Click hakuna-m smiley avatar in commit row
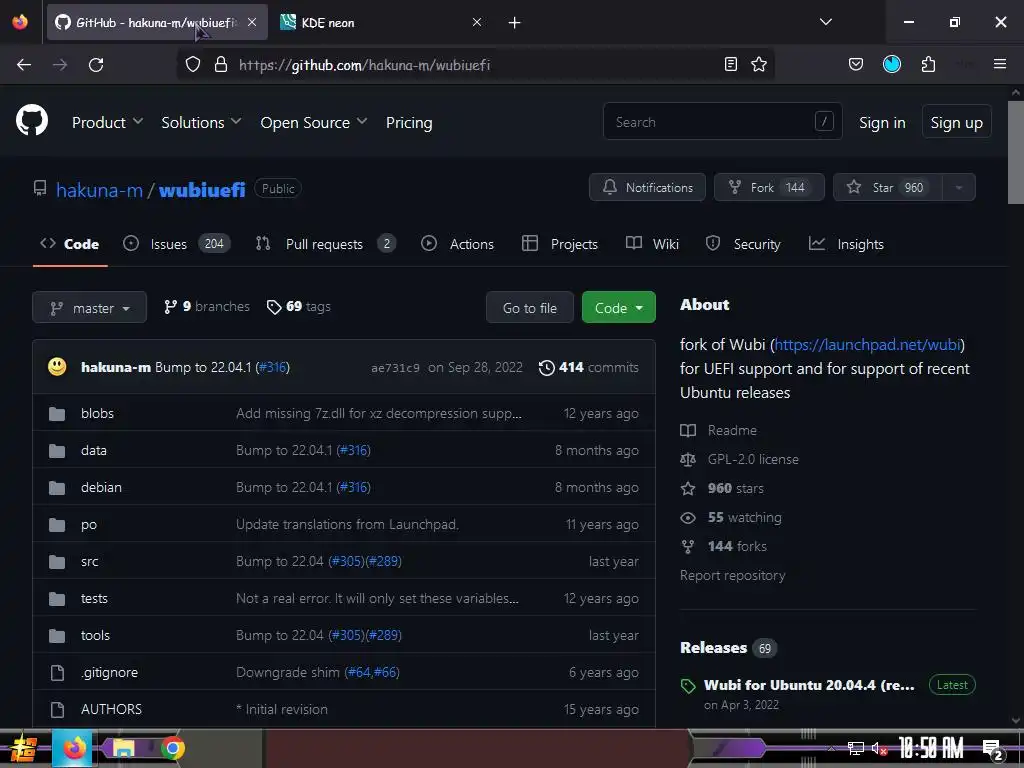This screenshot has width=1024, height=768. (57, 366)
